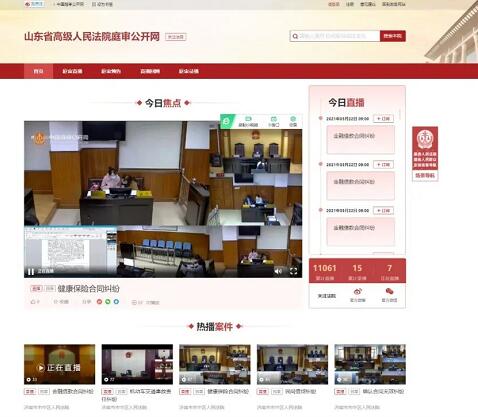Screen dimensions: 478x417
Task: Click the blue share icon below the video
Action: (116, 302)
